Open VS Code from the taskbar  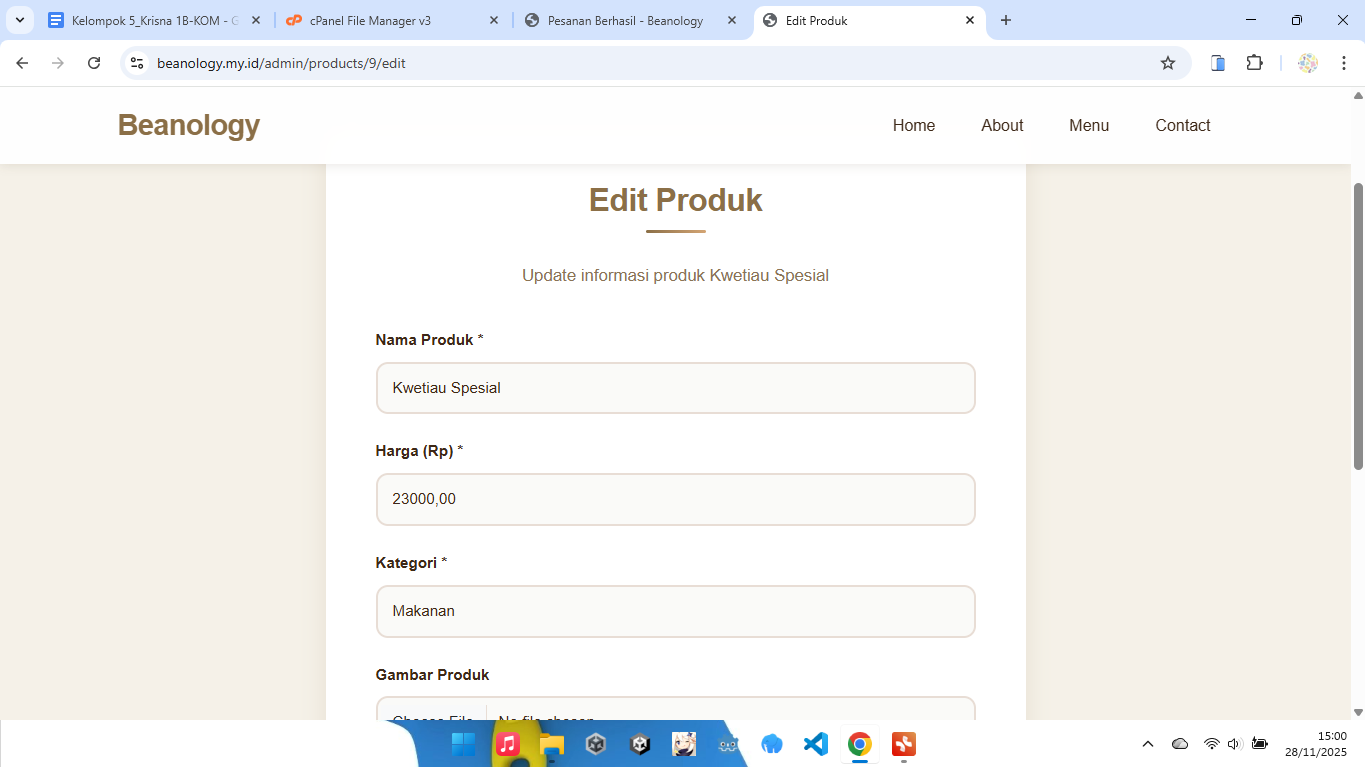coord(816,744)
